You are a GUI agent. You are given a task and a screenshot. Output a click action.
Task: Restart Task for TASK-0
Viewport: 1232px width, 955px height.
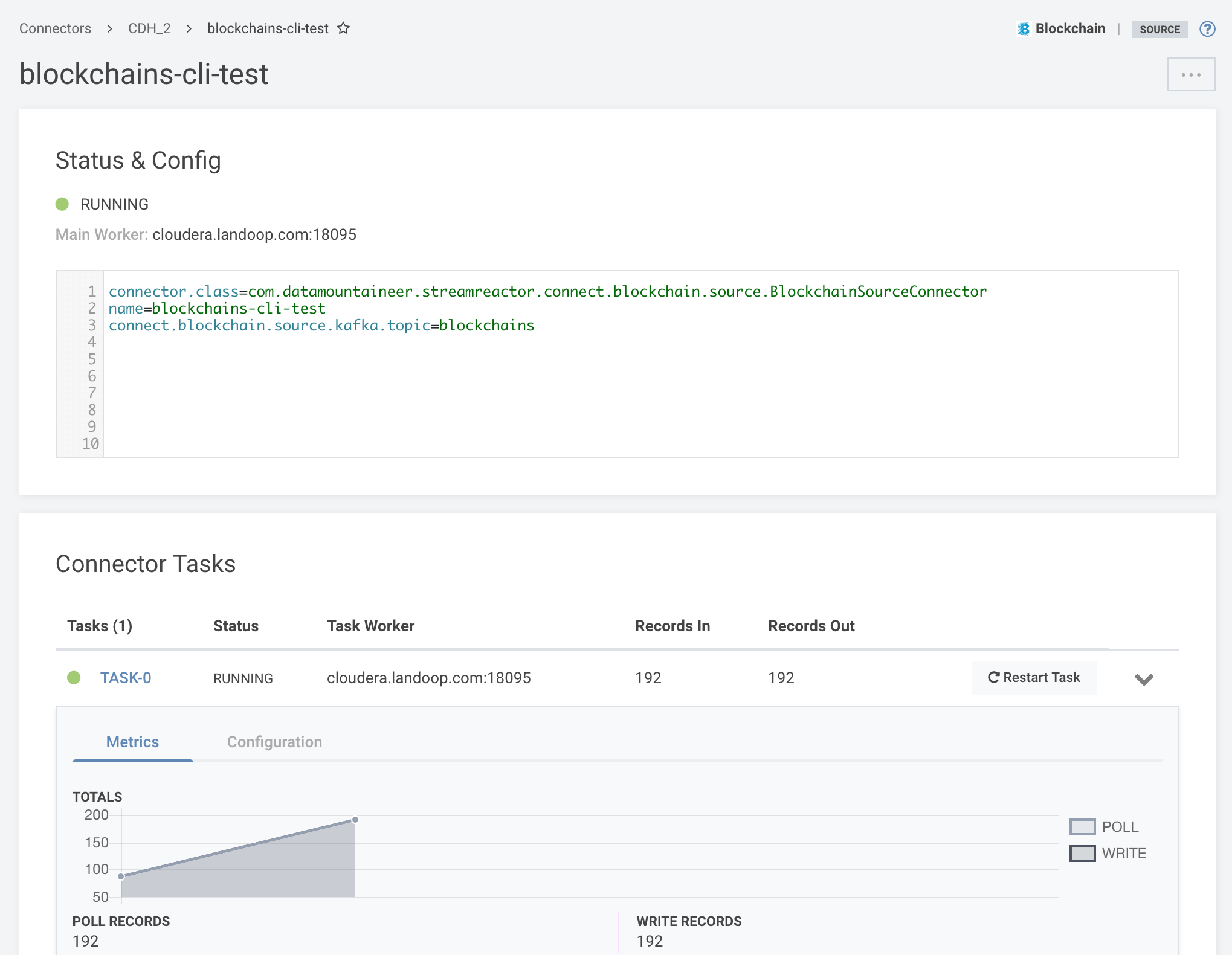click(1034, 678)
